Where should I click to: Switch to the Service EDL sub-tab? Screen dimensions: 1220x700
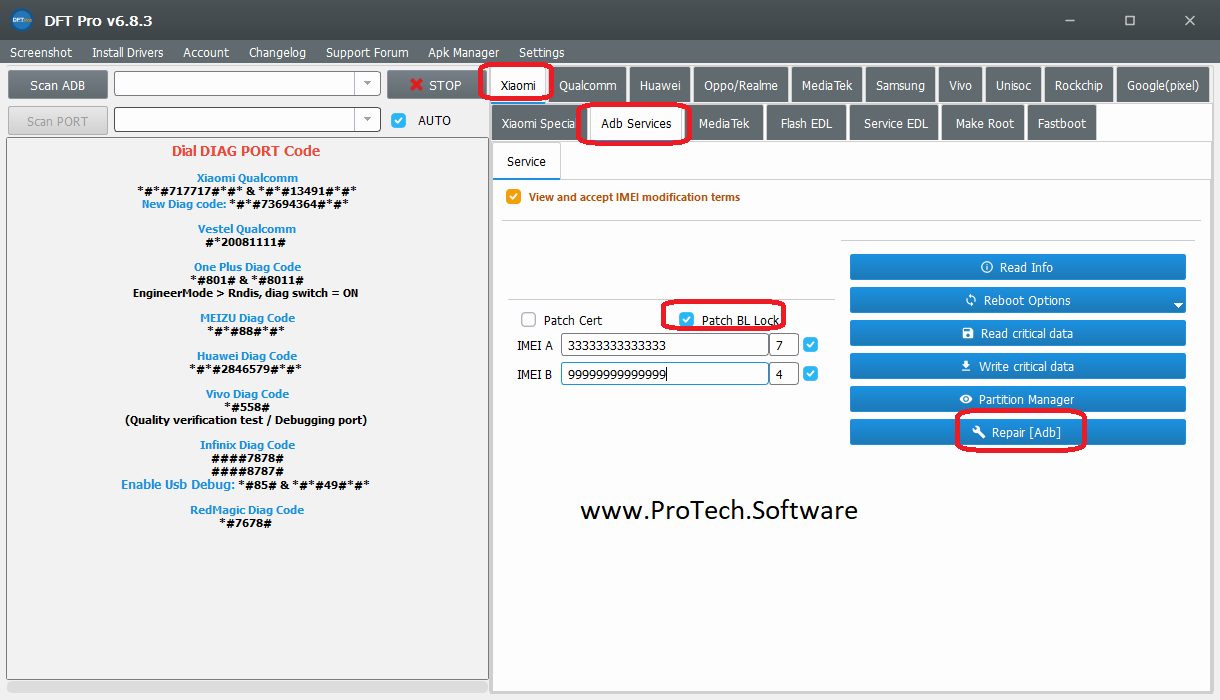896,123
